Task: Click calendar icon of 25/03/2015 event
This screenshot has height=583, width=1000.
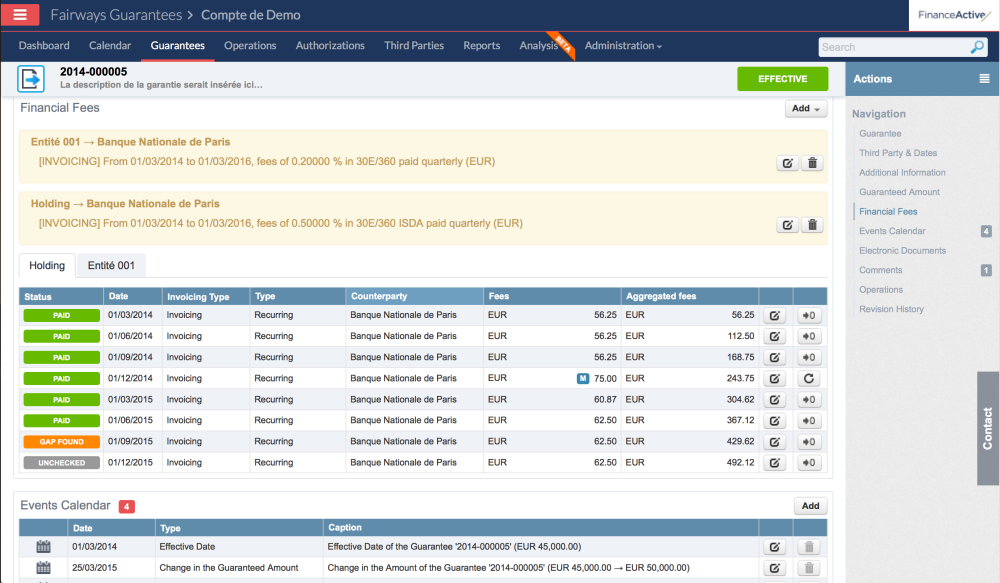Action: 43,568
